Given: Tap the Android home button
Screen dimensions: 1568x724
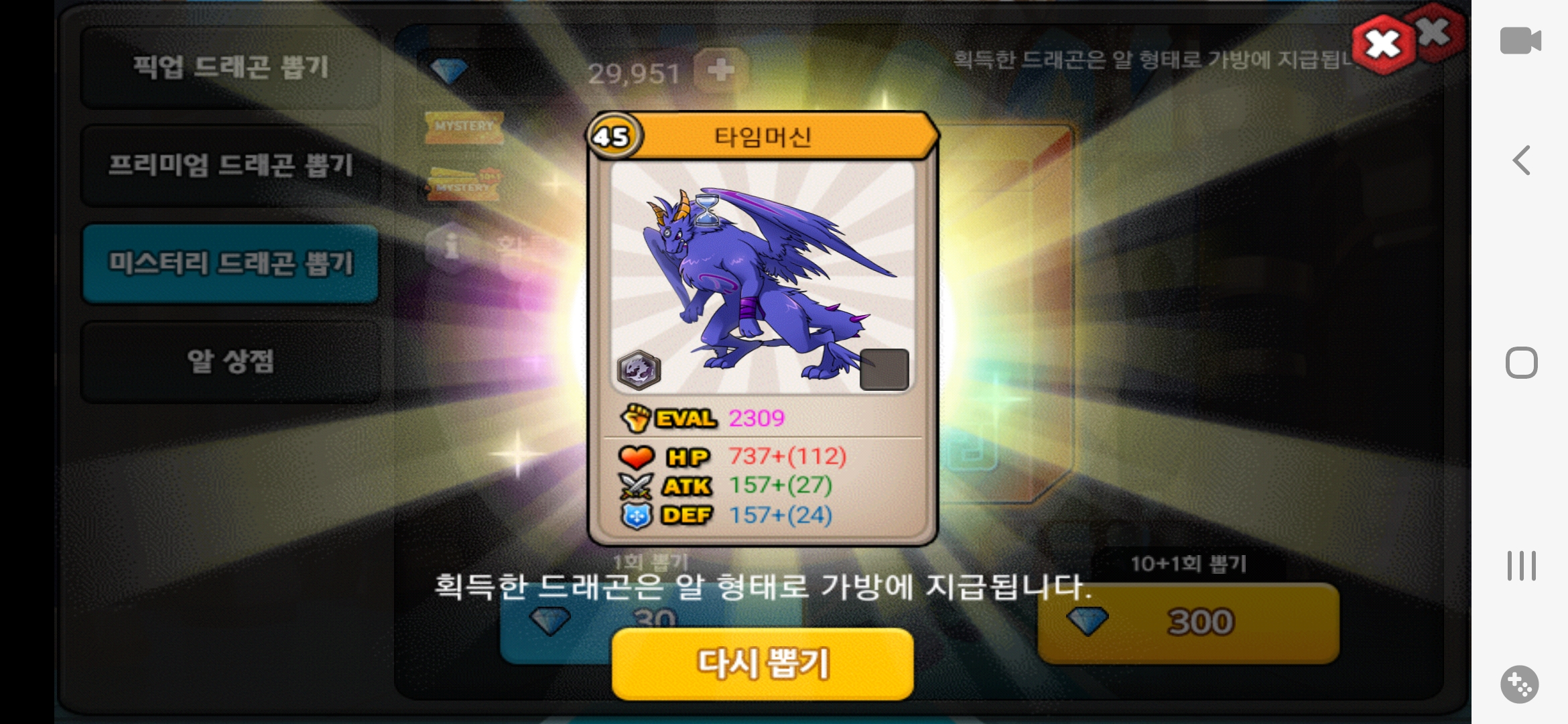Looking at the screenshot, I should [1521, 363].
